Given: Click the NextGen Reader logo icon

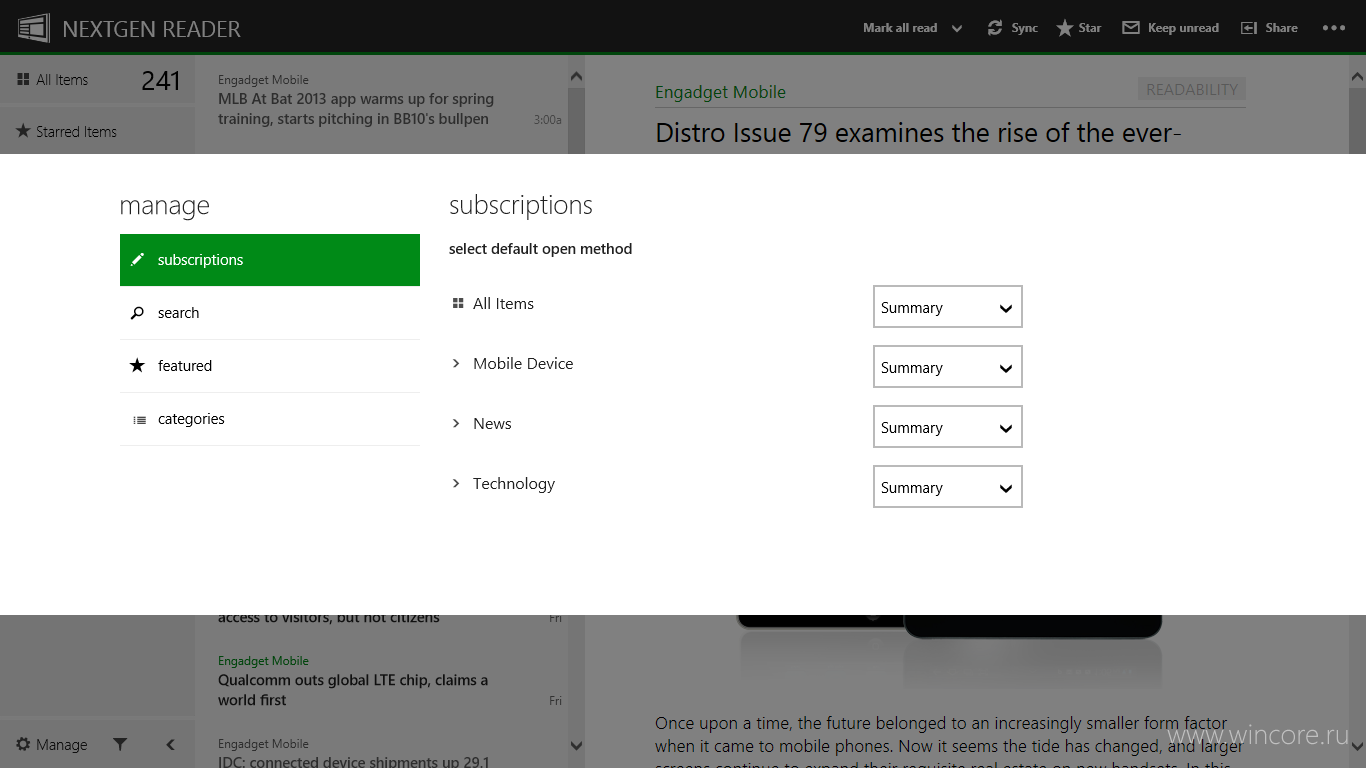Looking at the screenshot, I should click(33, 28).
